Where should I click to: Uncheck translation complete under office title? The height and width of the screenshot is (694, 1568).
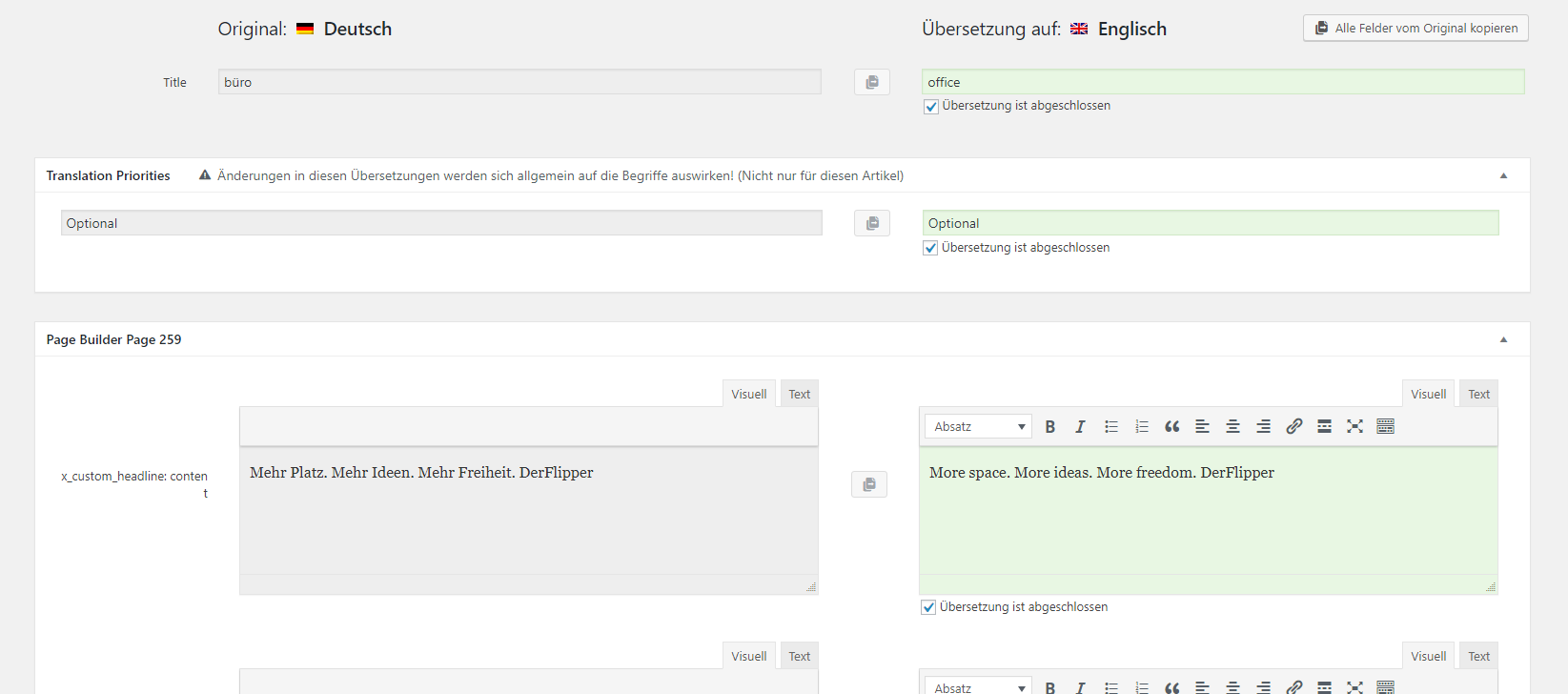click(x=931, y=107)
